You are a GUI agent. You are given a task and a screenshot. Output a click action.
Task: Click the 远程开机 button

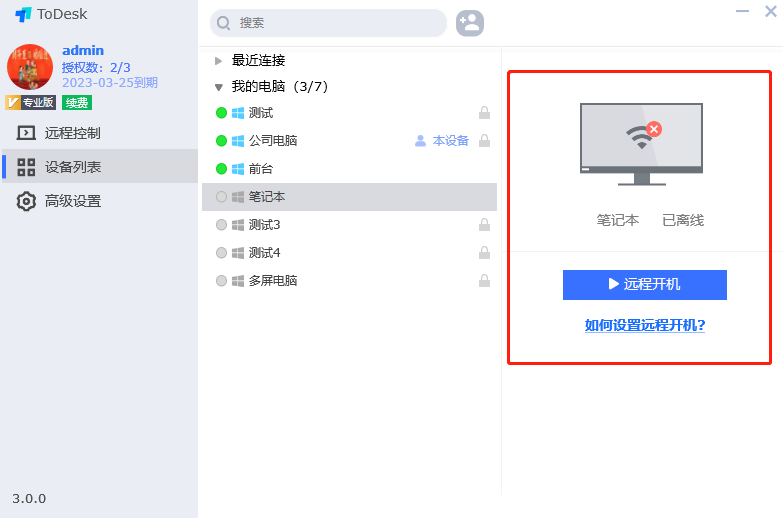click(x=645, y=285)
